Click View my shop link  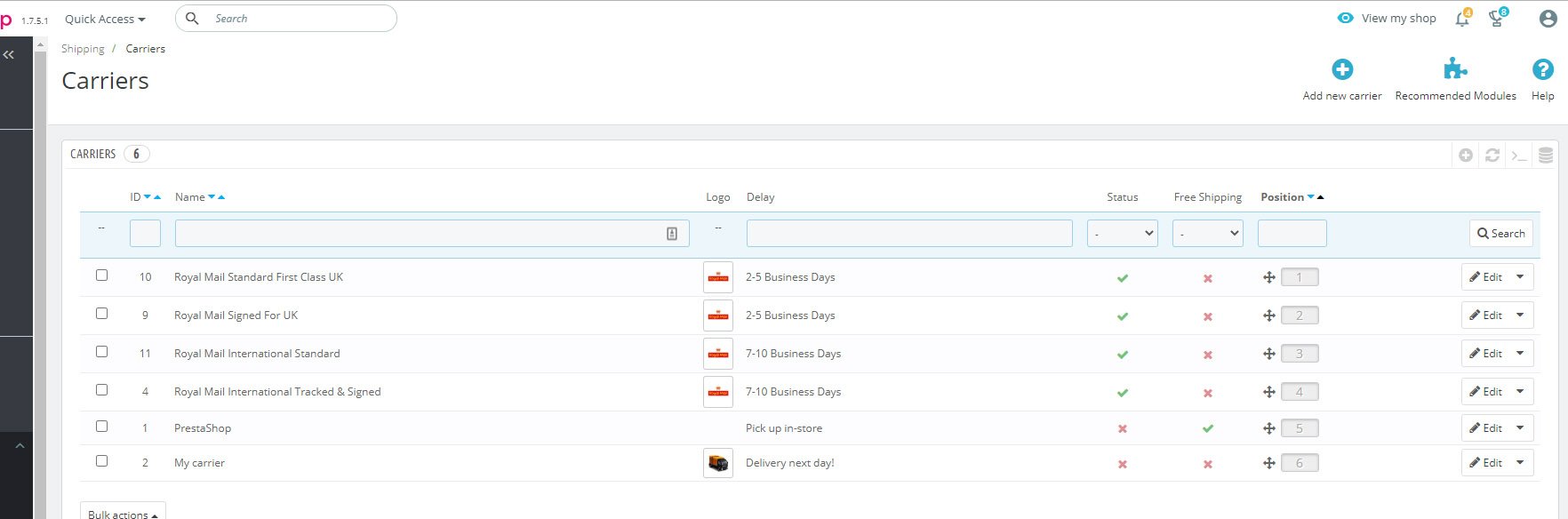[x=1398, y=19]
